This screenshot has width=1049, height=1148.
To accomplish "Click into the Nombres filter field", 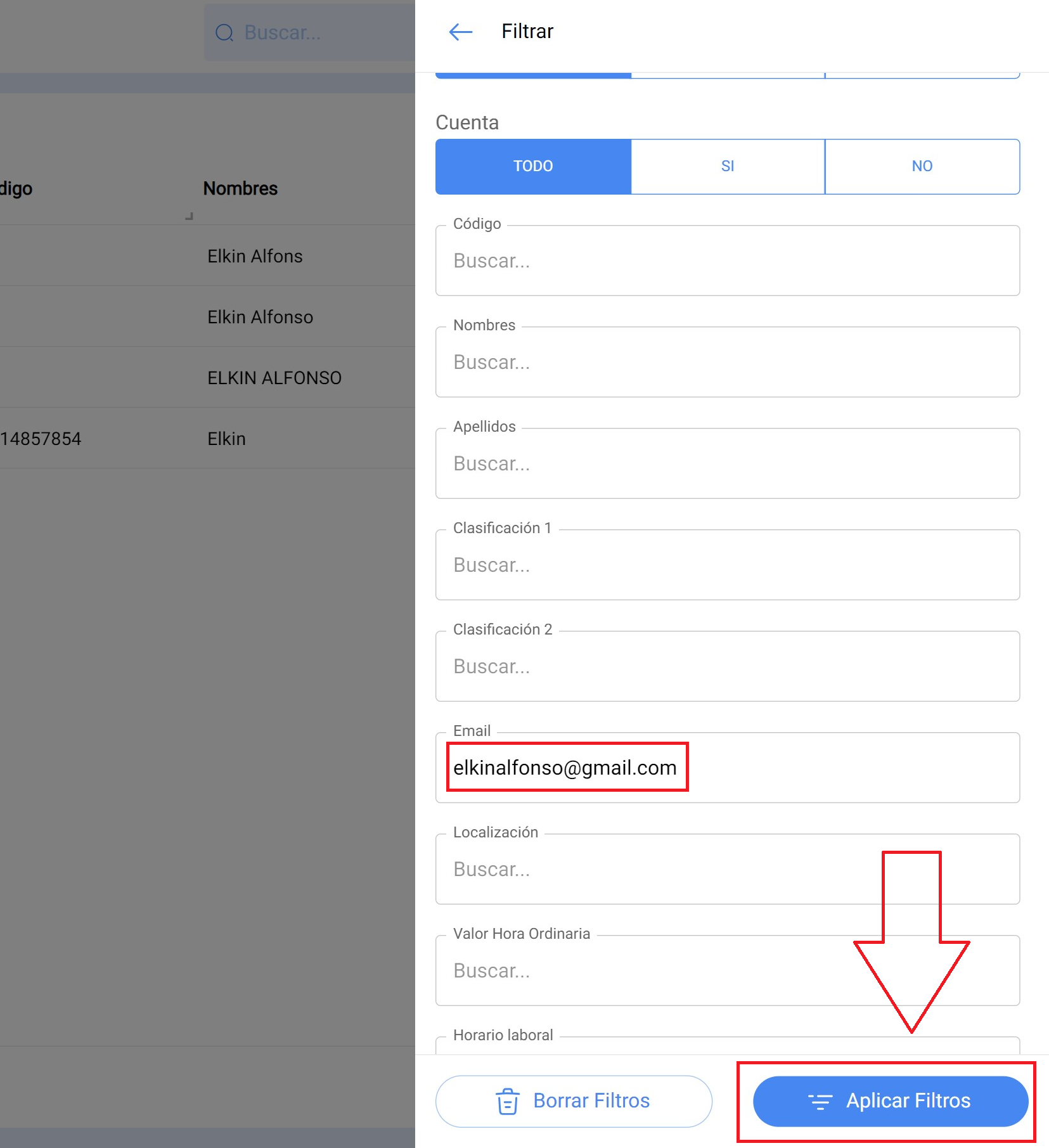I will tap(727, 363).
